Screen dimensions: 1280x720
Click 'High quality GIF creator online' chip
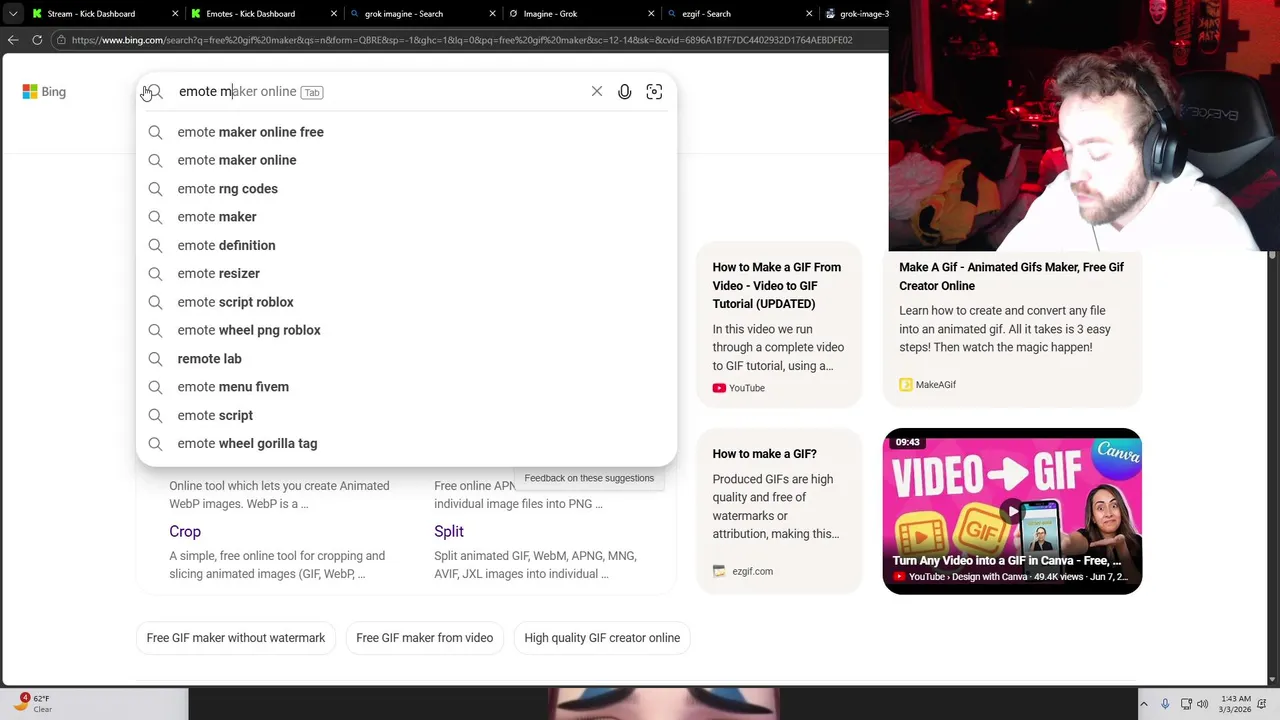coord(602,638)
